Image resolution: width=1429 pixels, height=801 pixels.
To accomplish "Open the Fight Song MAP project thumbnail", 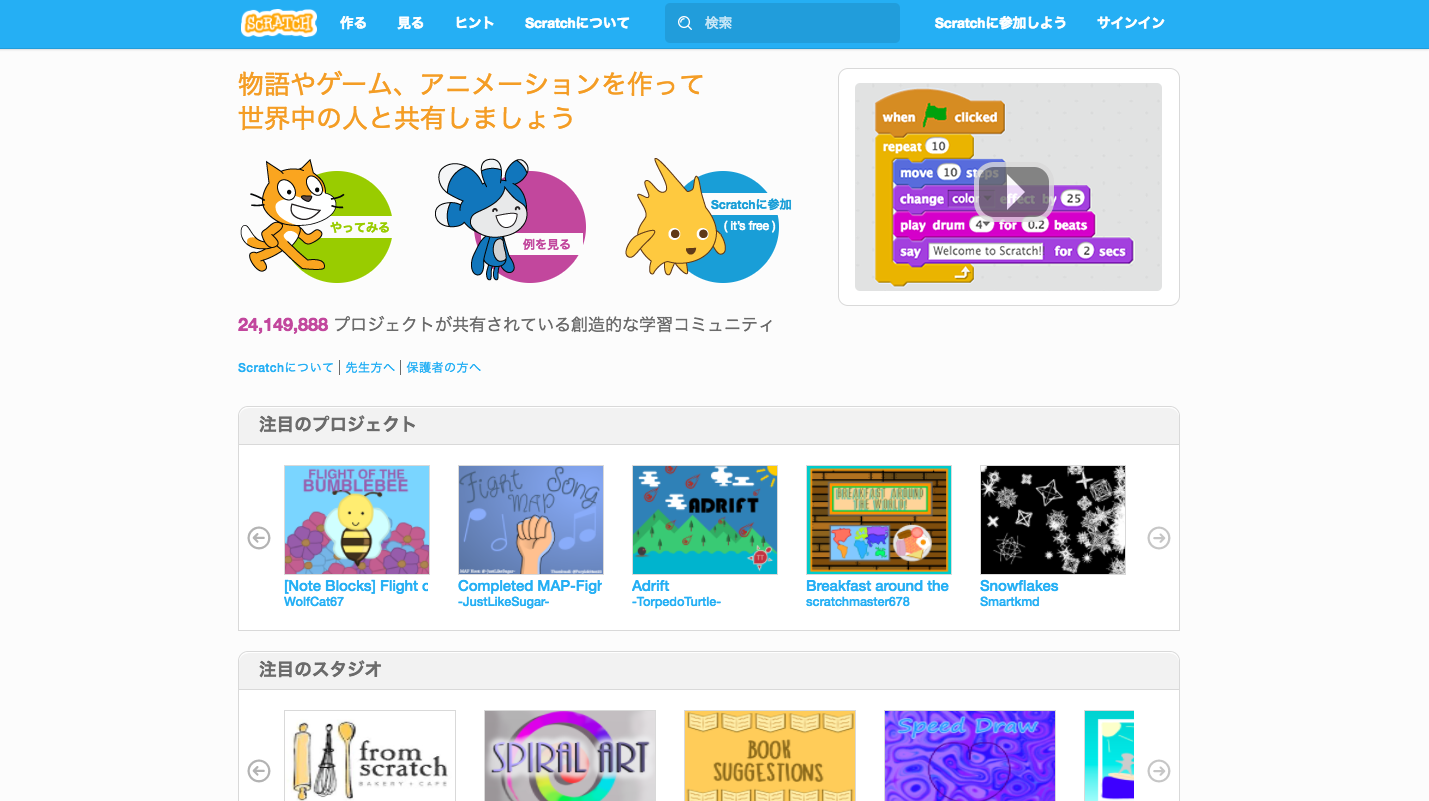I will [531, 520].
